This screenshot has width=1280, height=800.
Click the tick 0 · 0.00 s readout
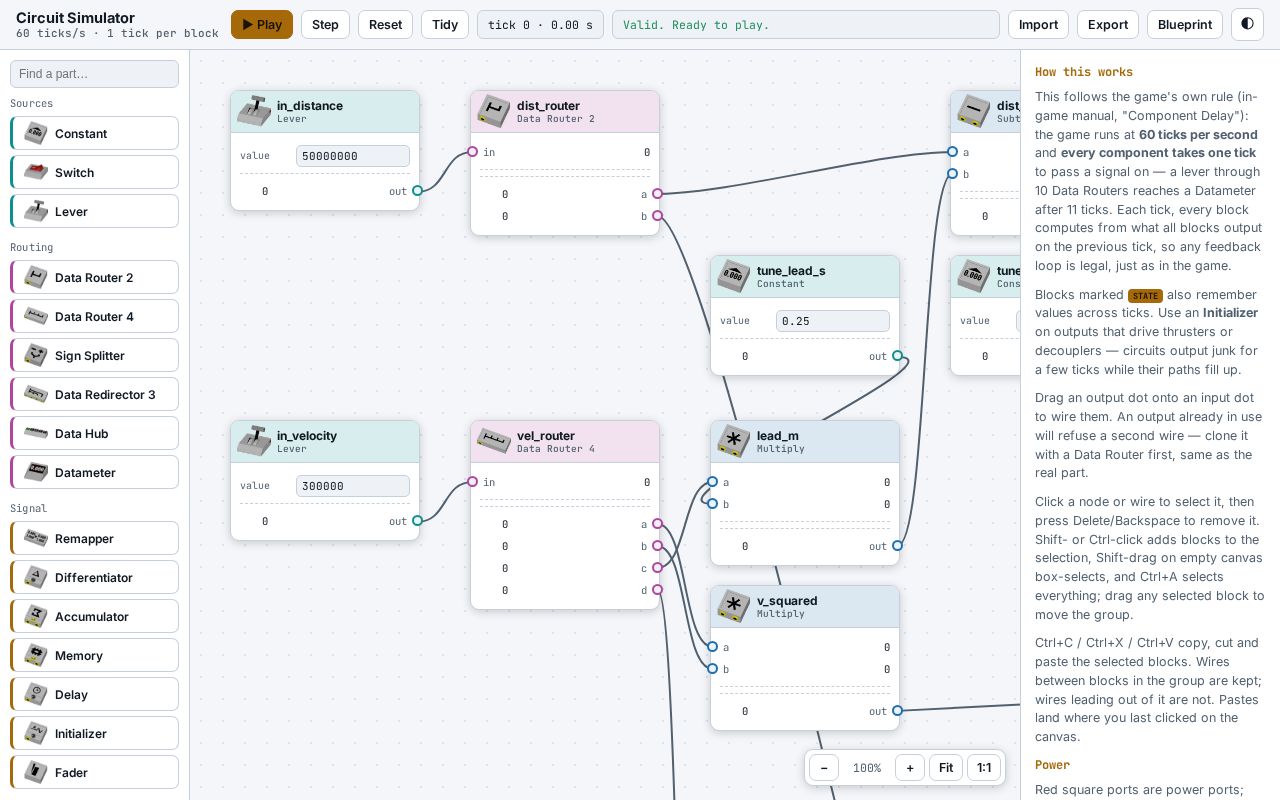pos(540,24)
